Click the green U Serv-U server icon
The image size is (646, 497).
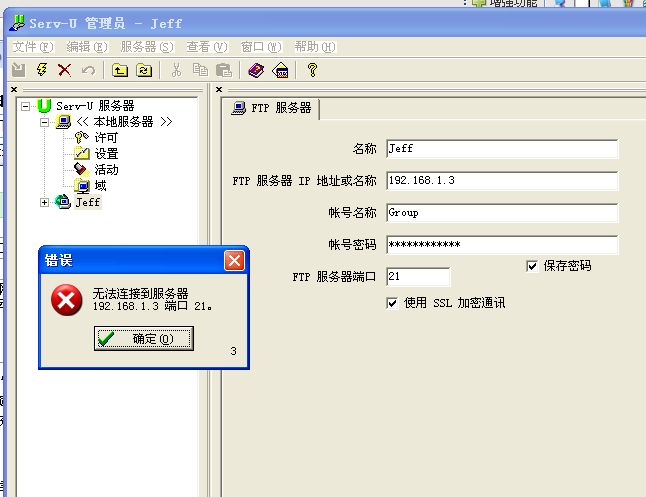[44, 106]
